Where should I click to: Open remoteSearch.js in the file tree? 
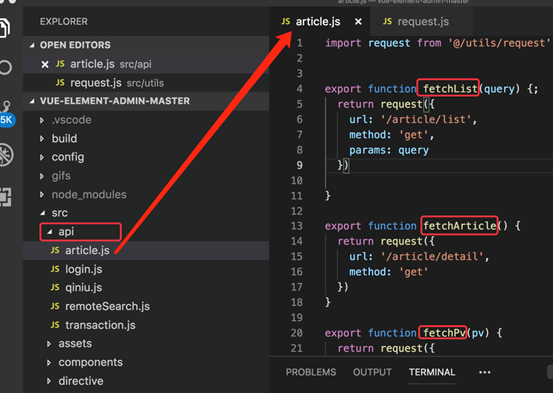click(x=107, y=306)
